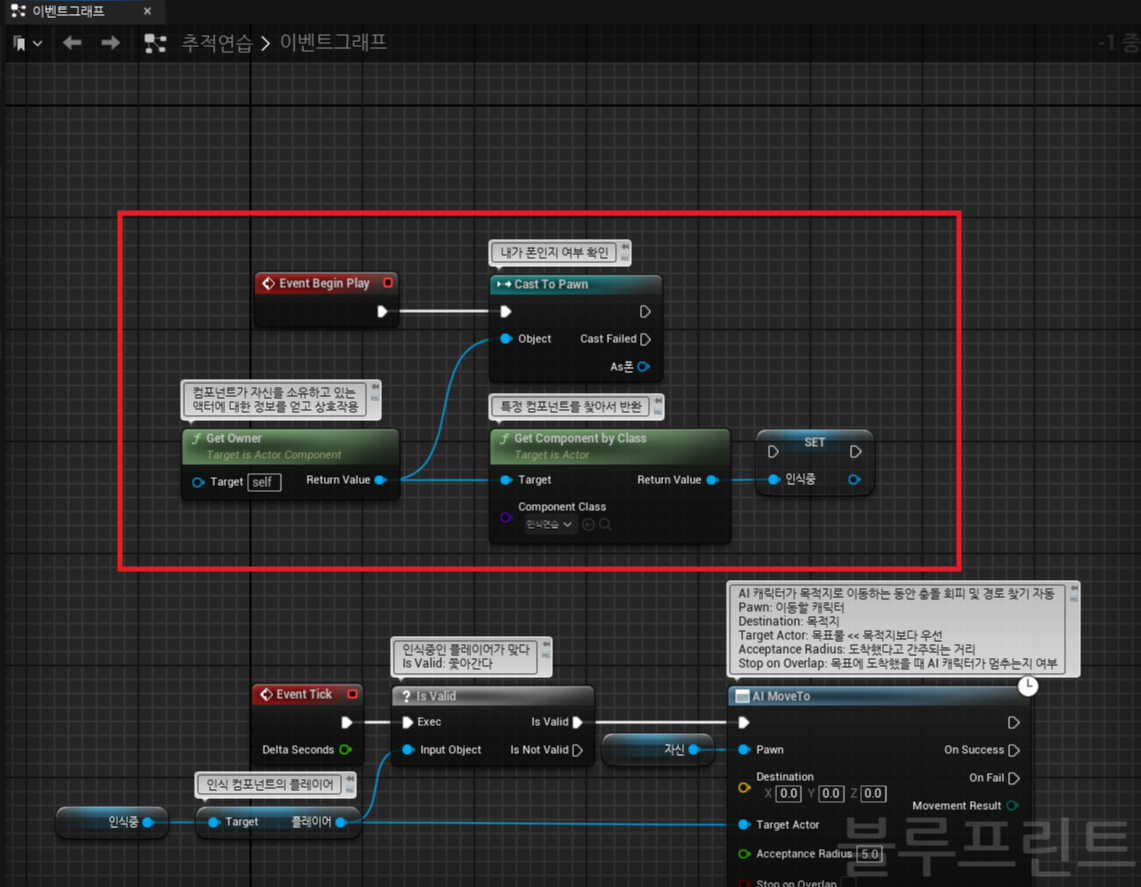Click the use-selected-asset arrow beside Component Class
Screen dimensions: 1141x887
pos(588,524)
